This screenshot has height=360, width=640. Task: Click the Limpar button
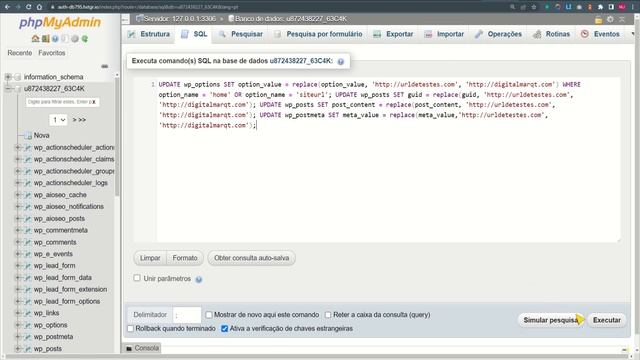(150, 258)
